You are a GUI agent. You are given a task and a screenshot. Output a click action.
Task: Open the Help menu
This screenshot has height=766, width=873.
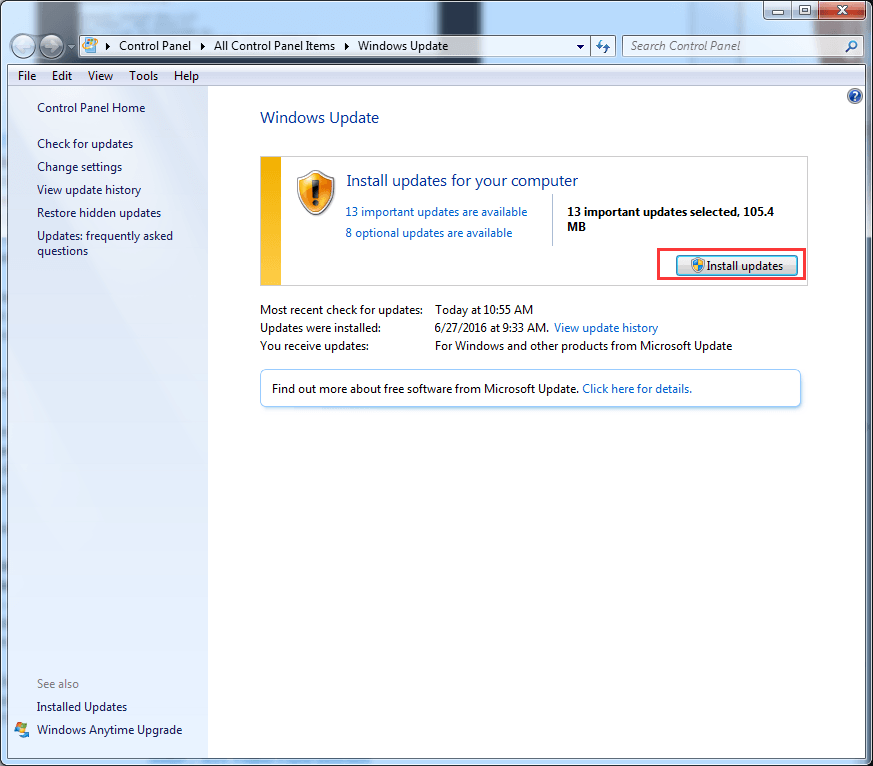pyautogui.click(x=186, y=76)
